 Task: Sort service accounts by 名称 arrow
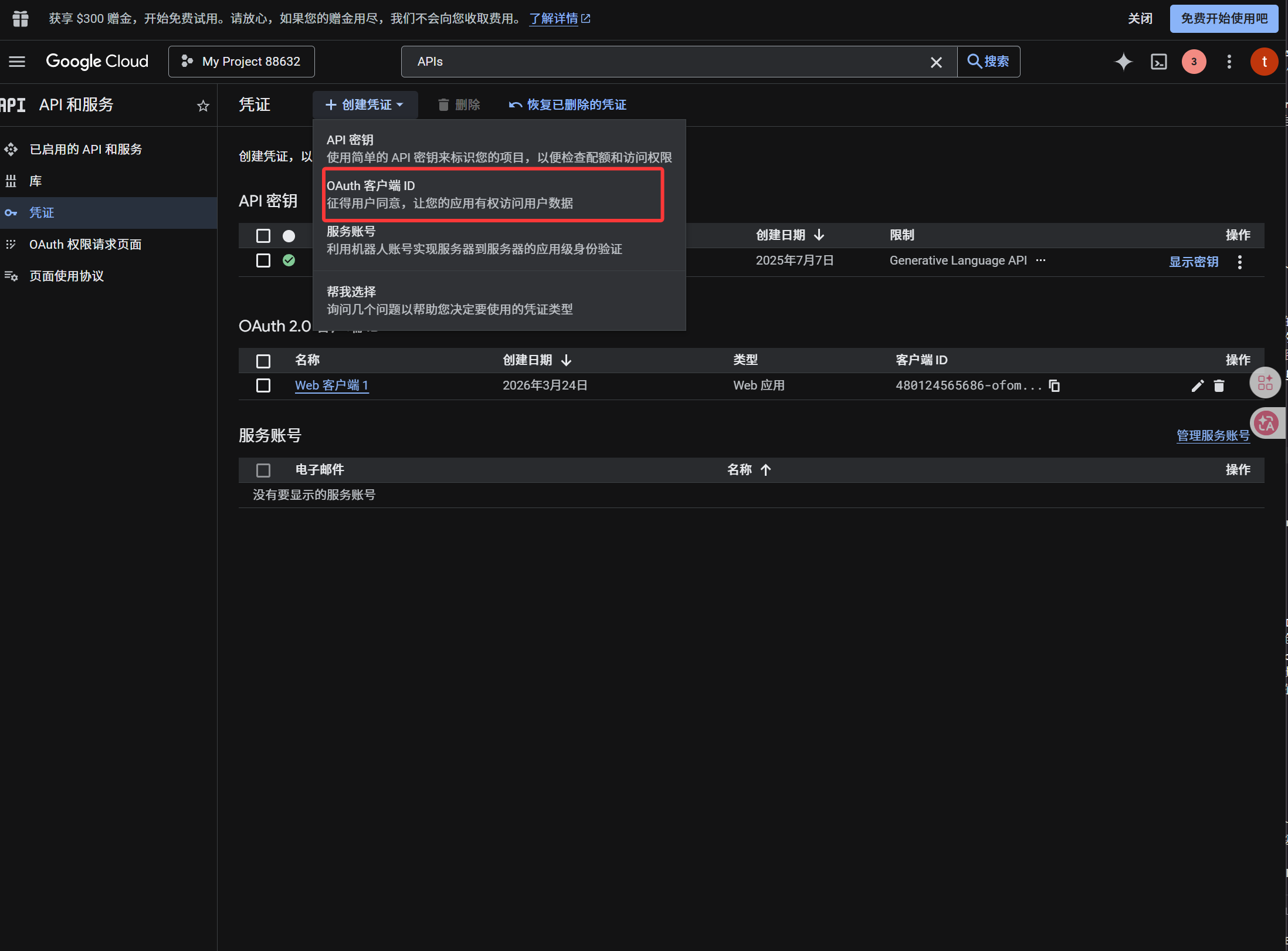click(765, 470)
